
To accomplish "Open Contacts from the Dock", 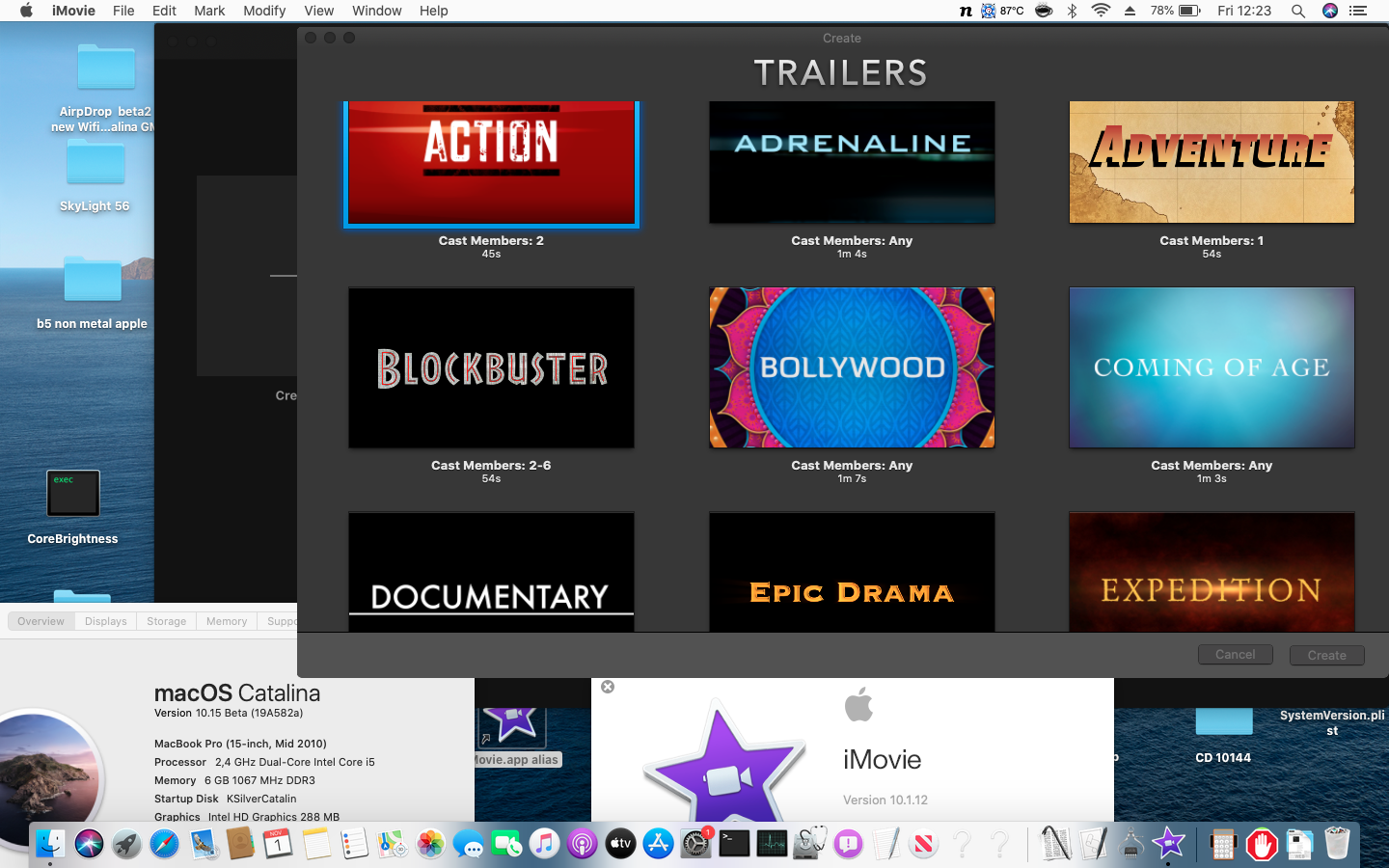I will (240, 844).
